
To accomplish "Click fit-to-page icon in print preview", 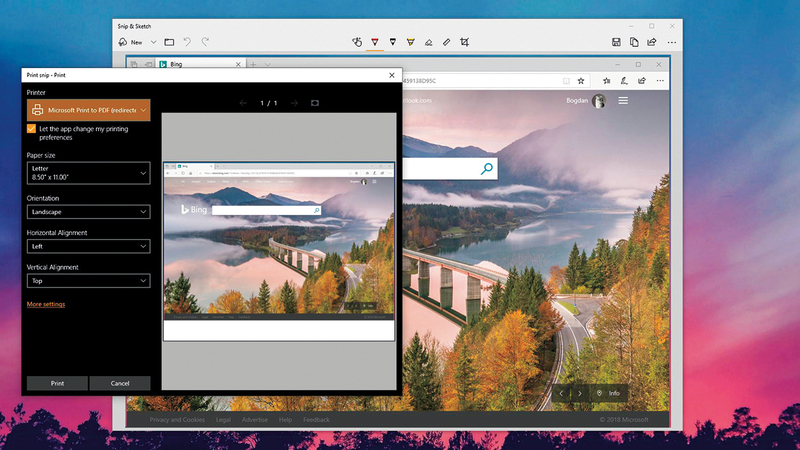I will [315, 102].
